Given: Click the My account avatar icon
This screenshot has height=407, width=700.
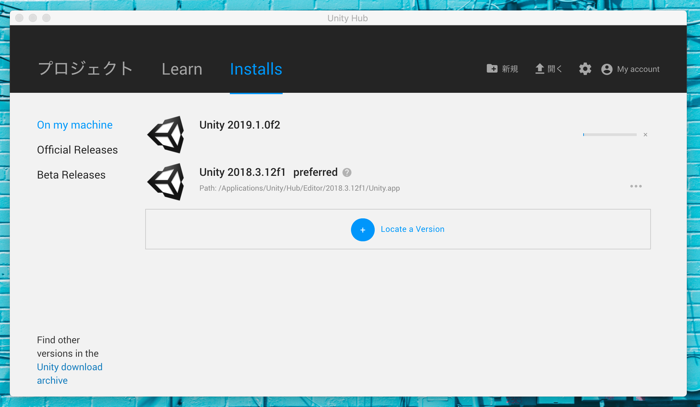Looking at the screenshot, I should (x=607, y=69).
